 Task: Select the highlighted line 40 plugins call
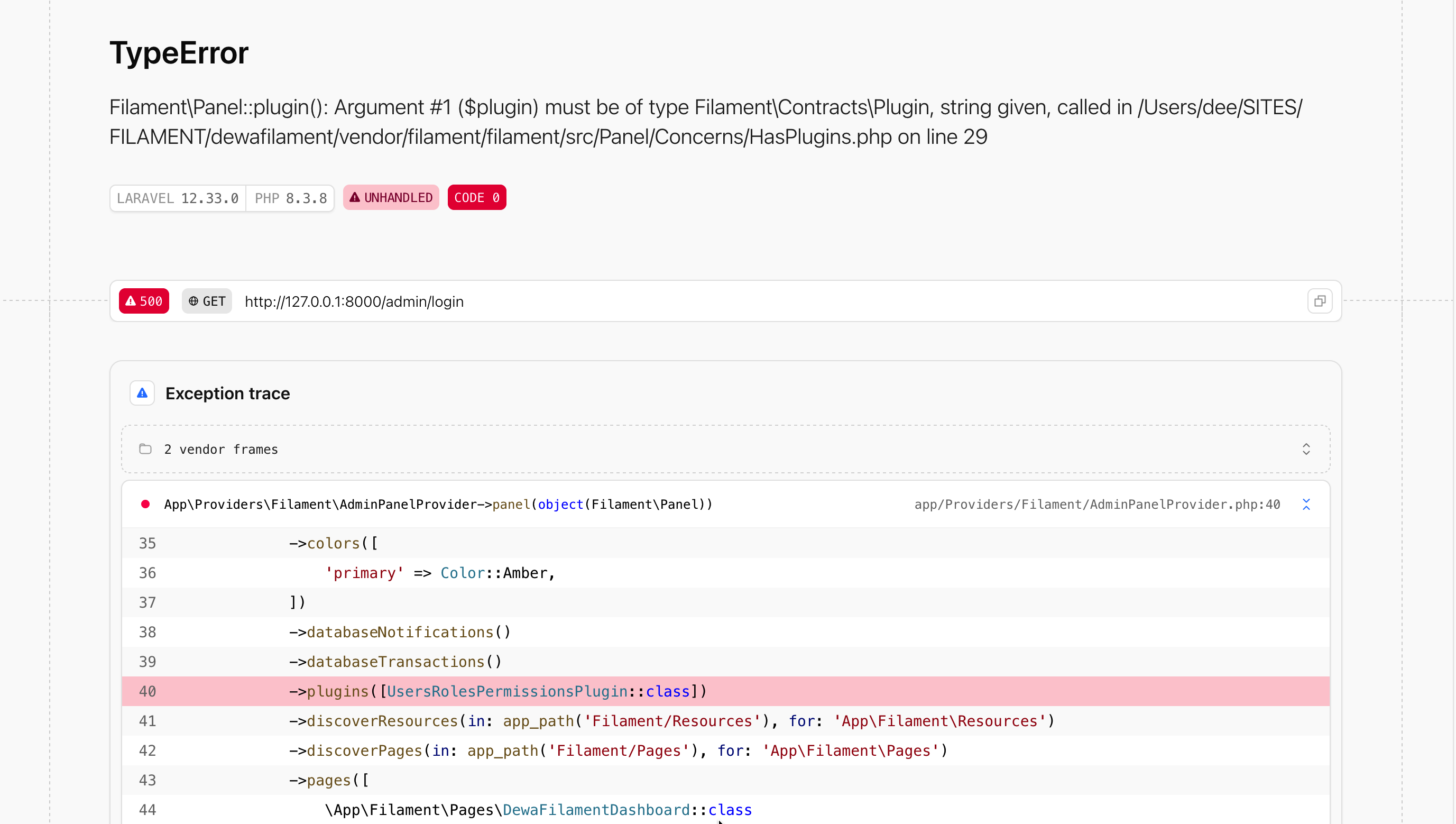click(x=498, y=691)
